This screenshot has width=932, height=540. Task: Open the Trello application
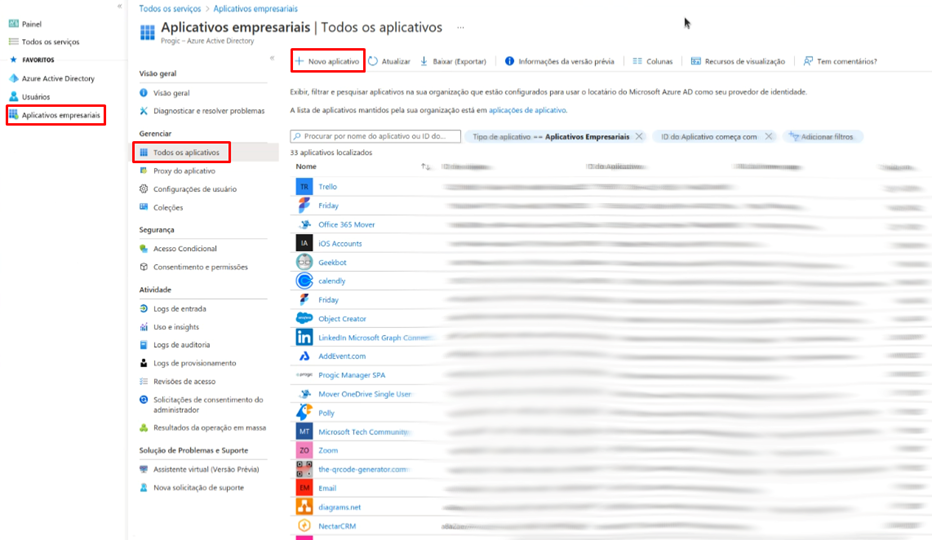(328, 187)
